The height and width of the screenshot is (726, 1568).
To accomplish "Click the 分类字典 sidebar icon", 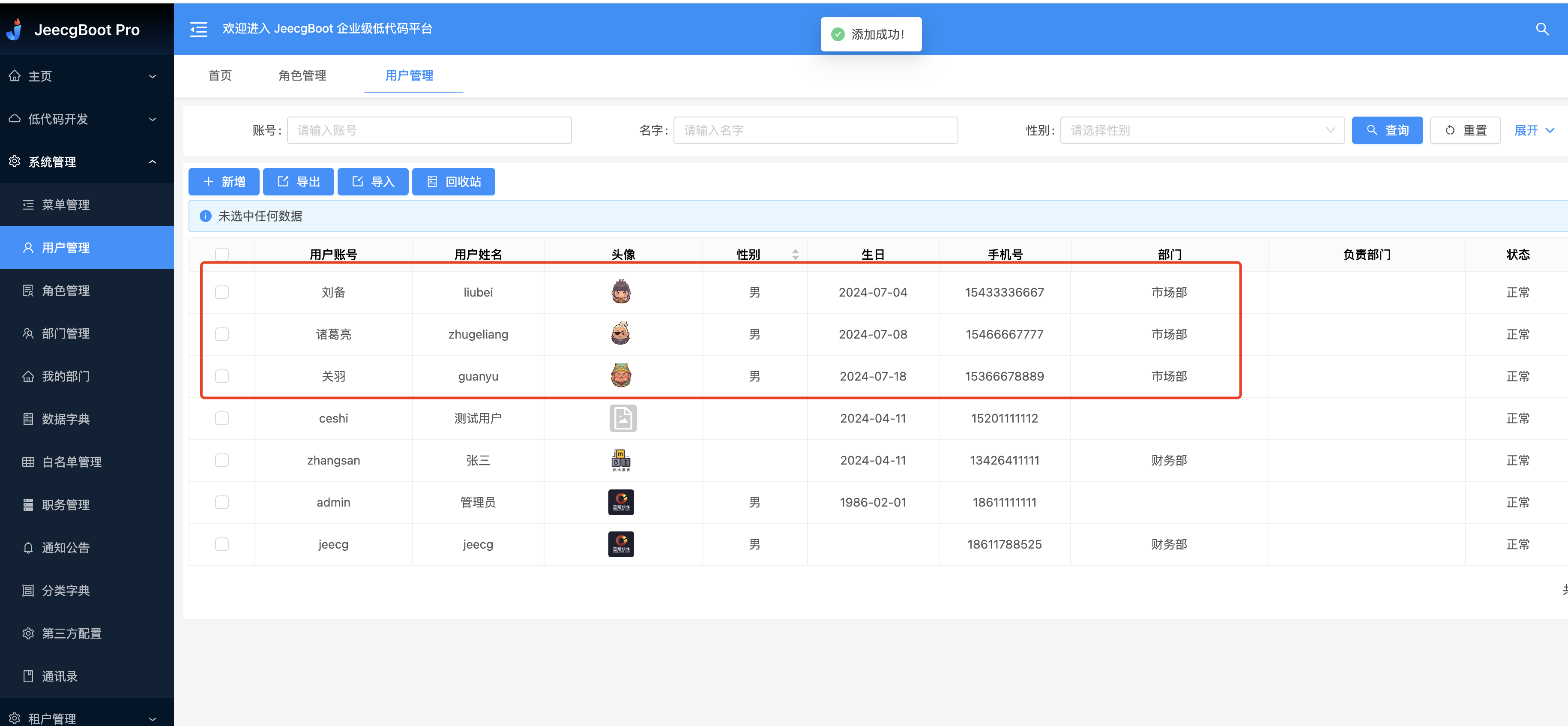I will tap(28, 590).
